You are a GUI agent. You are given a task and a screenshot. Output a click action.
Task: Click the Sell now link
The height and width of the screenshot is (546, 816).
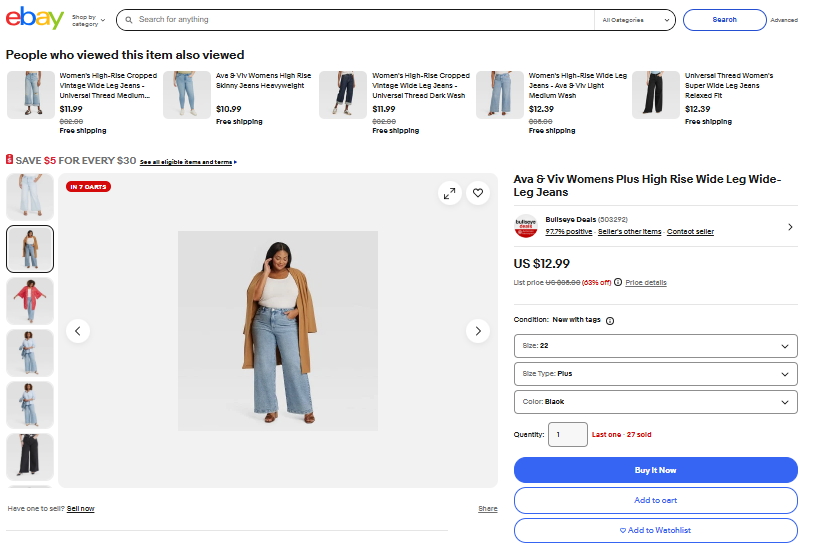pyautogui.click(x=81, y=509)
